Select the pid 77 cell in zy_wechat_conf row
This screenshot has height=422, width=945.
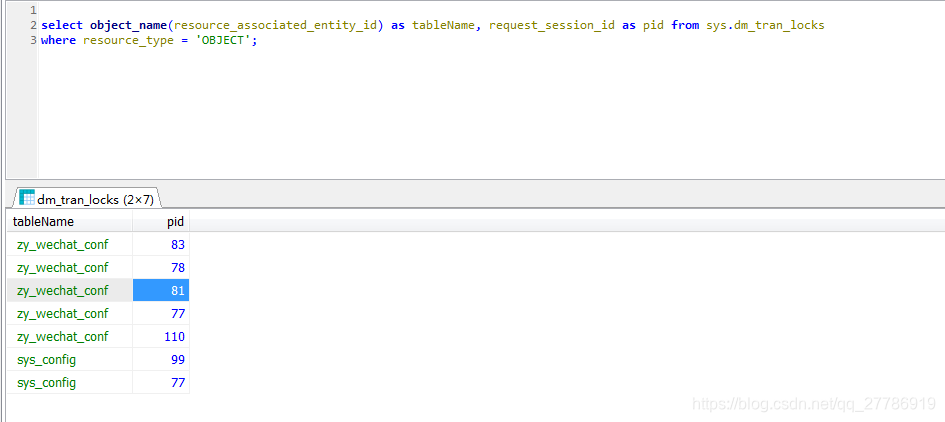pyautogui.click(x=161, y=313)
